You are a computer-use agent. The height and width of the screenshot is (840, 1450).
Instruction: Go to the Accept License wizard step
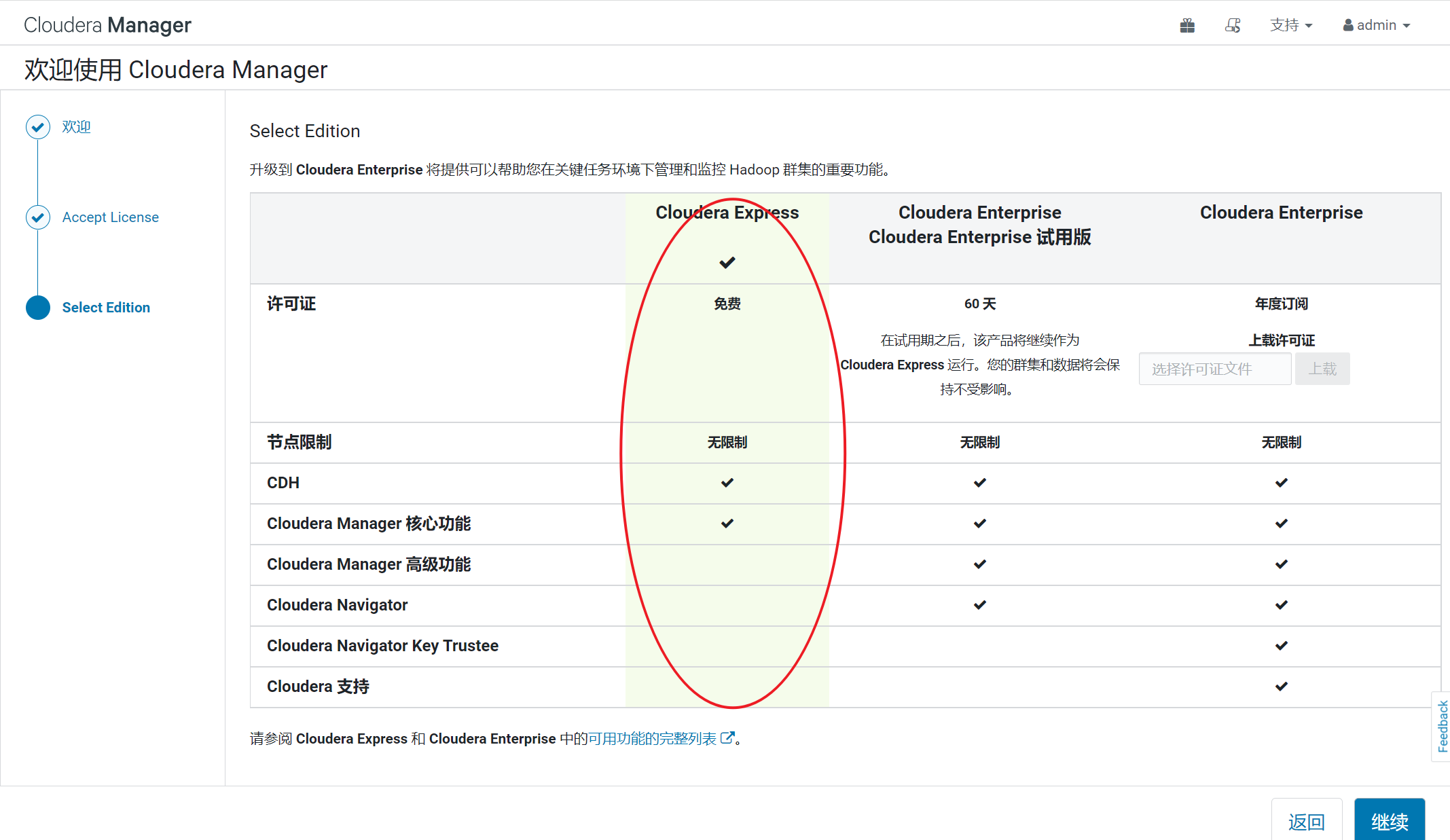point(110,217)
